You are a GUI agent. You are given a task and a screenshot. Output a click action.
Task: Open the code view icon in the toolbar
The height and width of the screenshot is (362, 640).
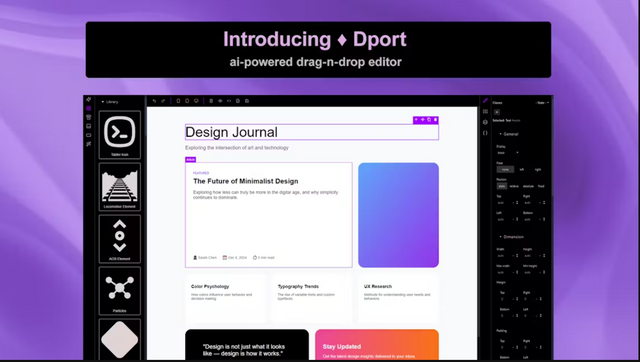point(229,101)
